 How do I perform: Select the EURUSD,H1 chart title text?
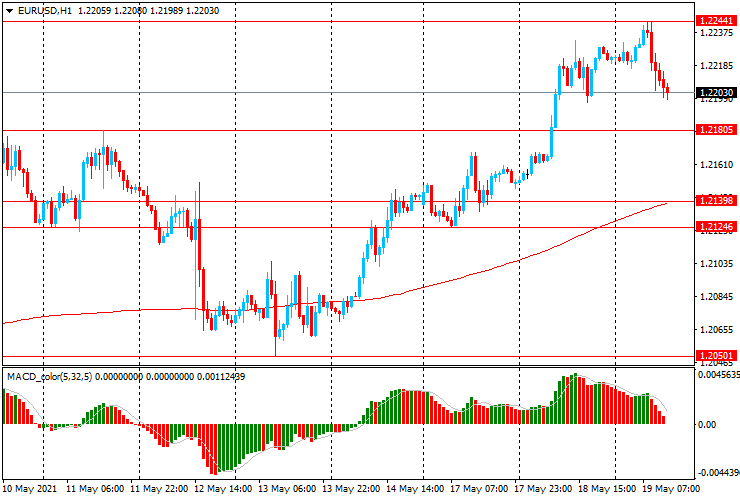[45, 11]
